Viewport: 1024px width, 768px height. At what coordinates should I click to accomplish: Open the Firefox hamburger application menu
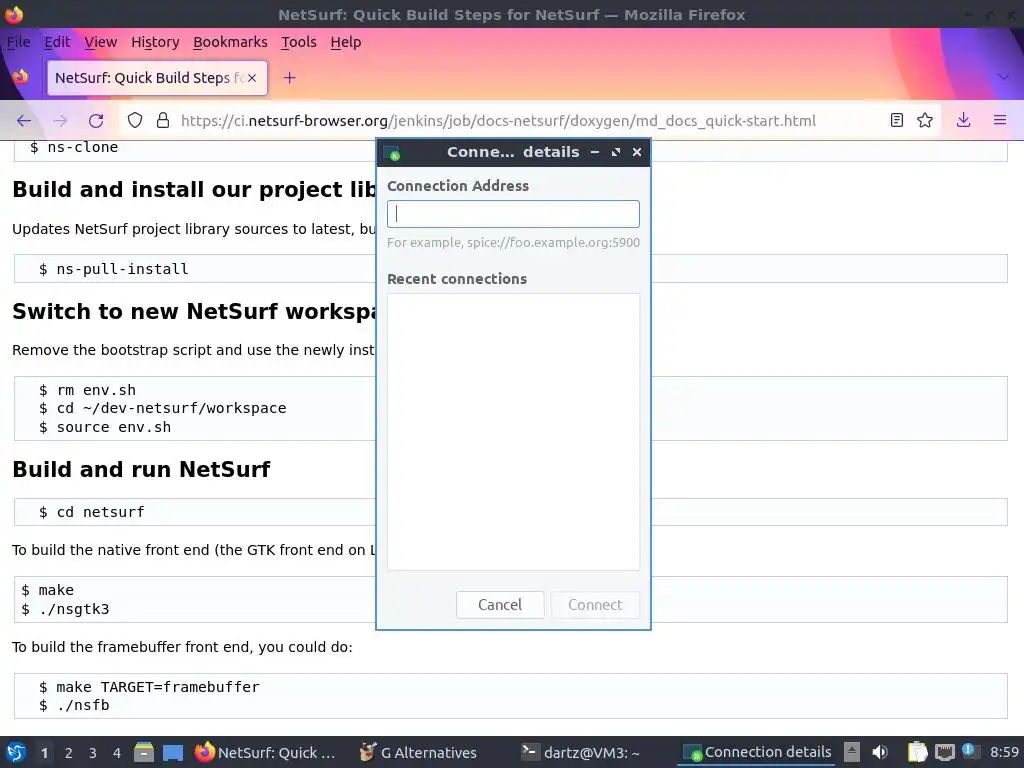point(1000,120)
